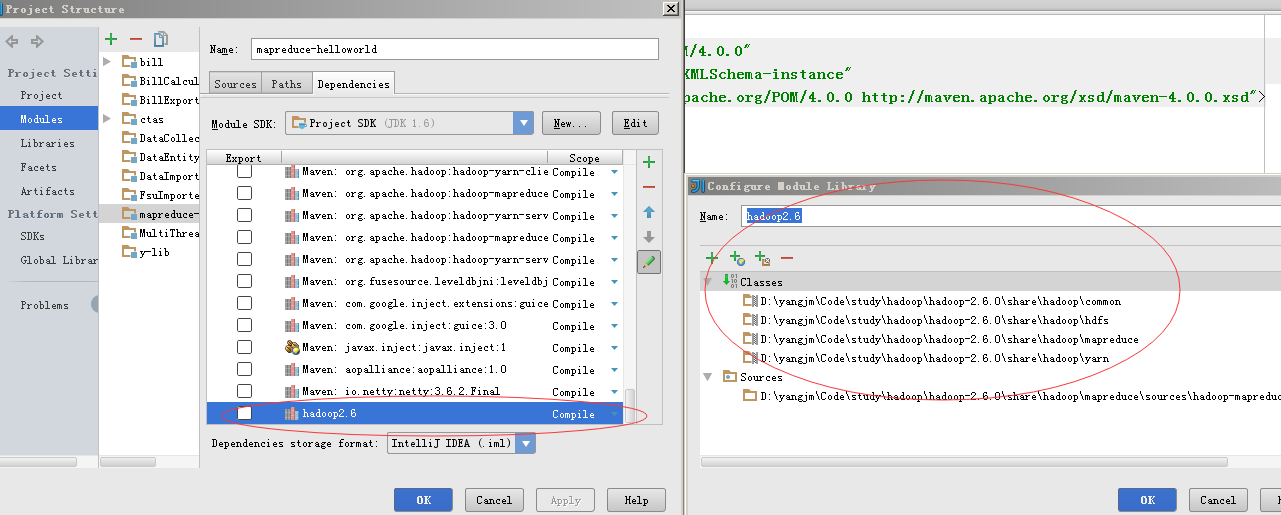The height and width of the screenshot is (515, 1281).
Task: Check Export for com.google.inject:guice:3.0
Action: point(244,326)
